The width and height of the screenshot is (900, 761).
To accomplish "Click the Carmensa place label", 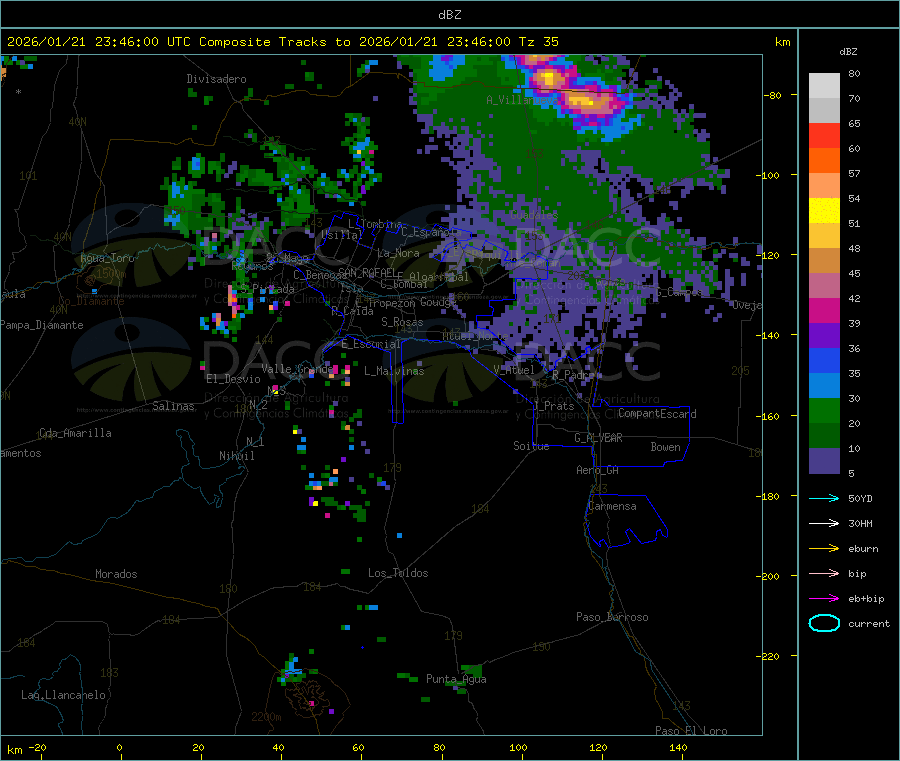I will coord(612,506).
